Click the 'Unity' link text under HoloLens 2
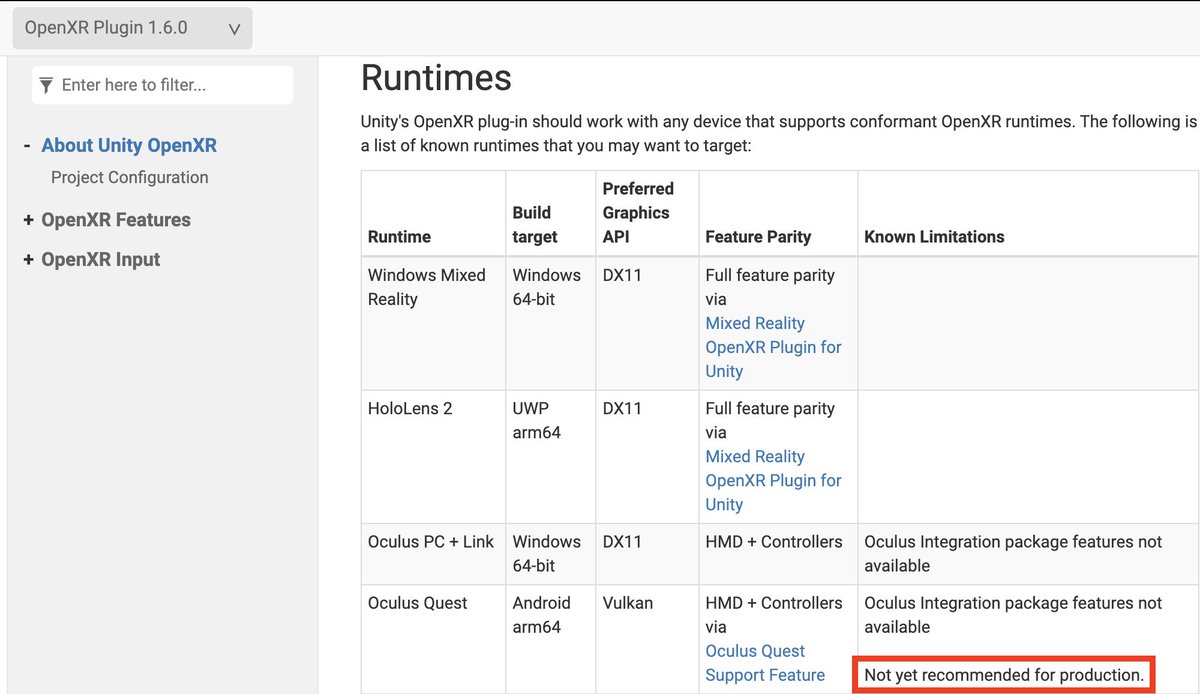 724,504
